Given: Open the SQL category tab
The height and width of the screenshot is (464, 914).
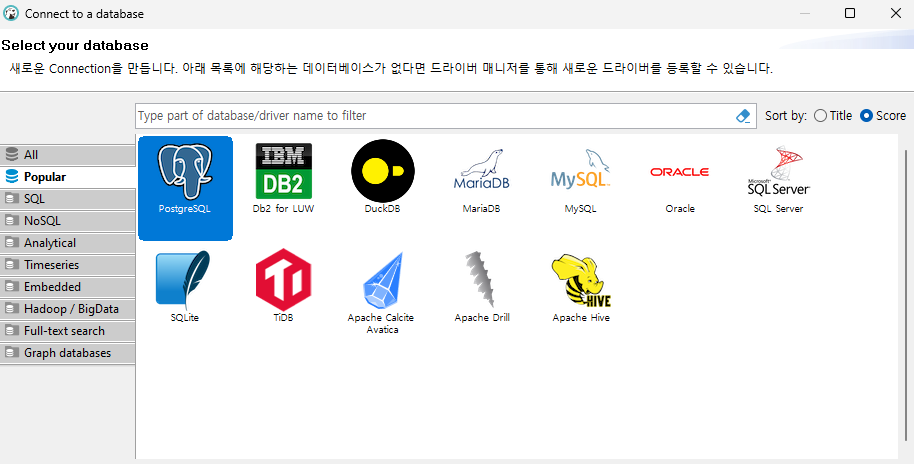Looking at the screenshot, I should 68,199.
